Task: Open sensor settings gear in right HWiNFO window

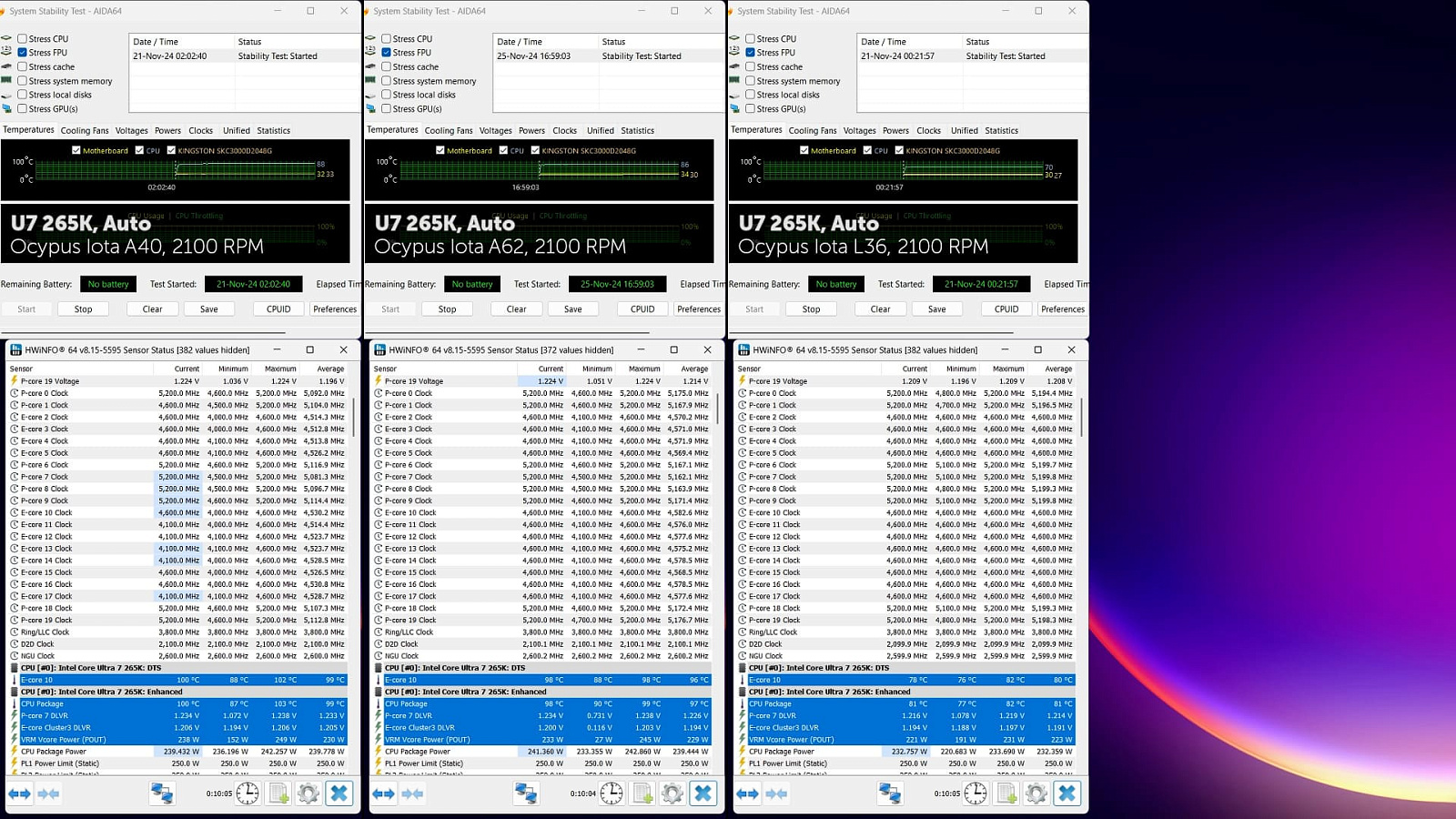Action: tap(1036, 794)
